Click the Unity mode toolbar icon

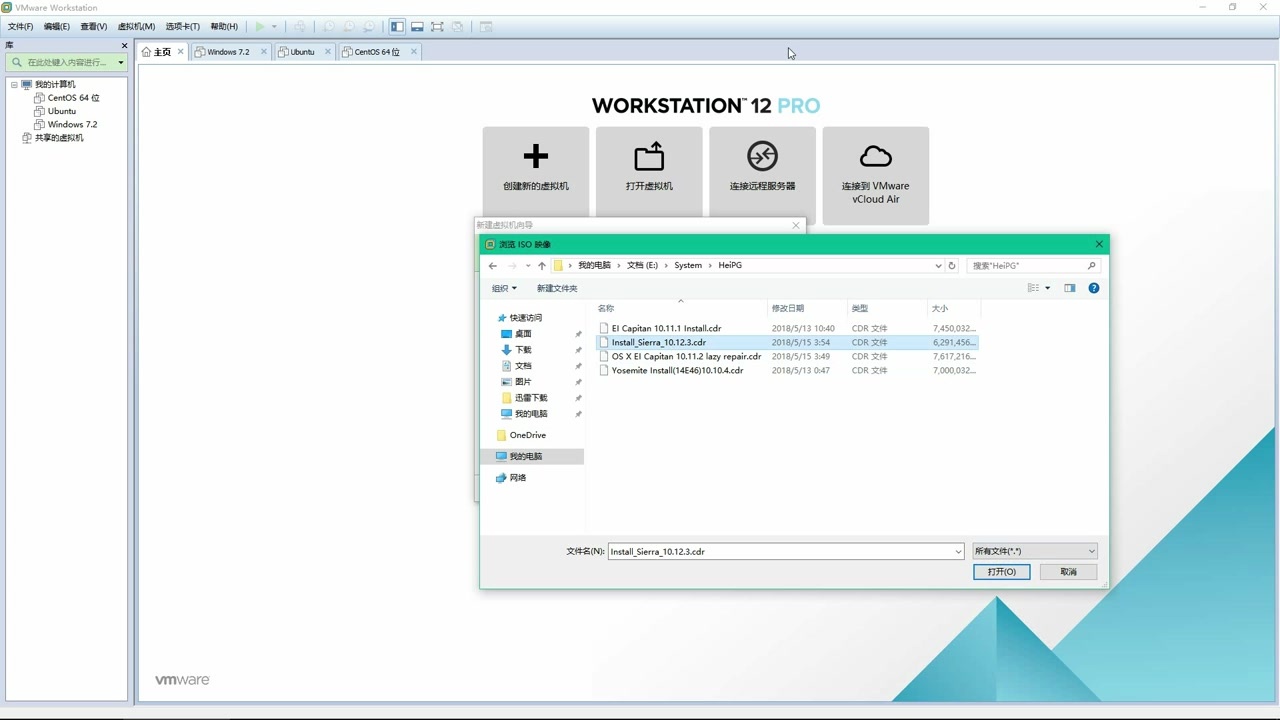[457, 27]
